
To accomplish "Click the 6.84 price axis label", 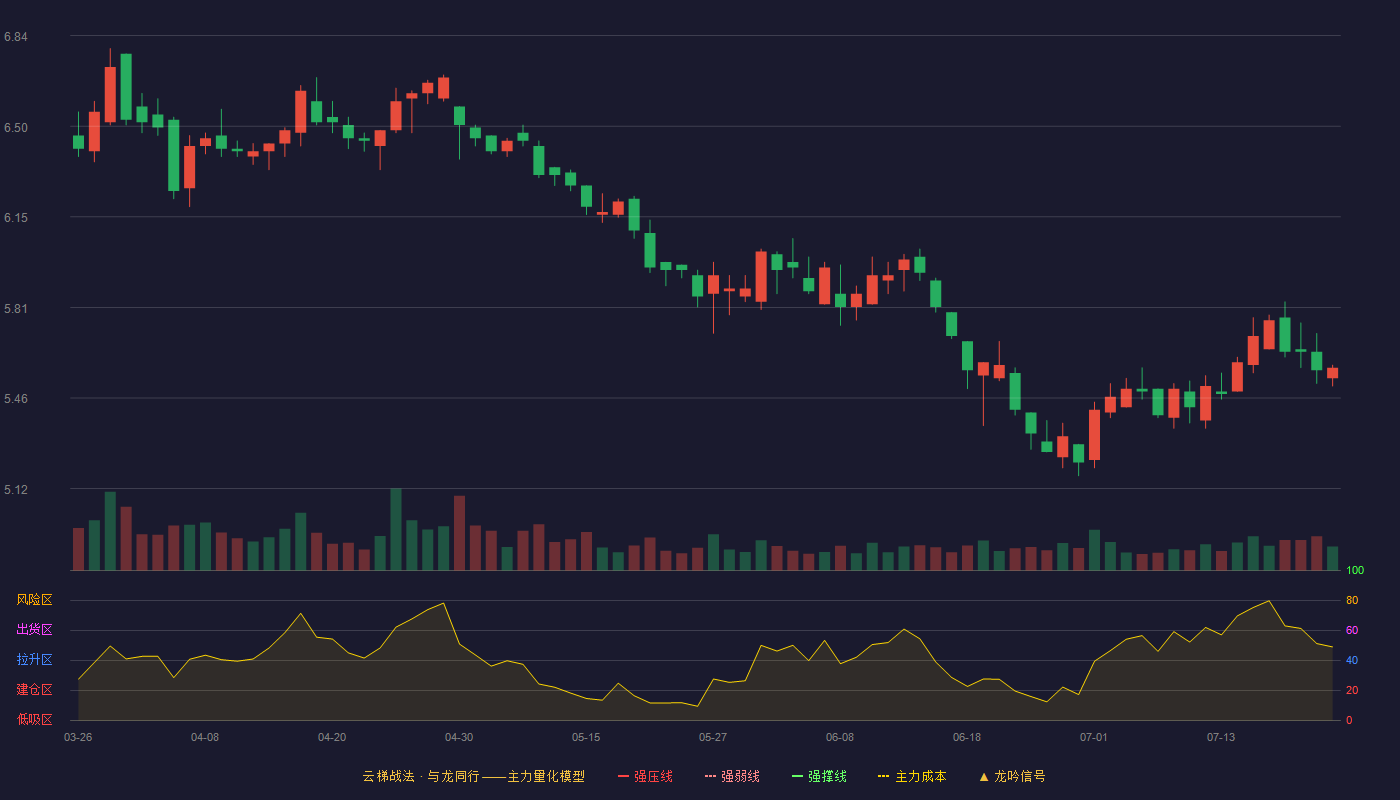I will pyautogui.click(x=15, y=37).
